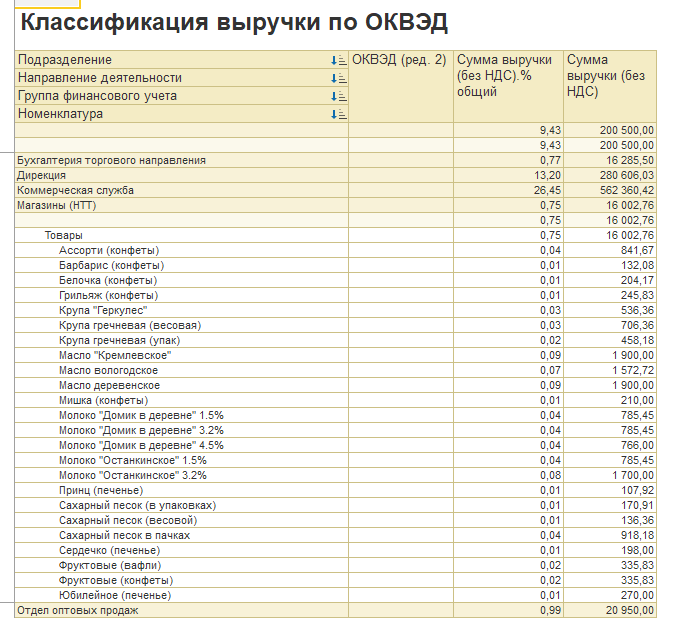Expand the Дирекция group row
This screenshot has height=618, width=695.
(42, 175)
